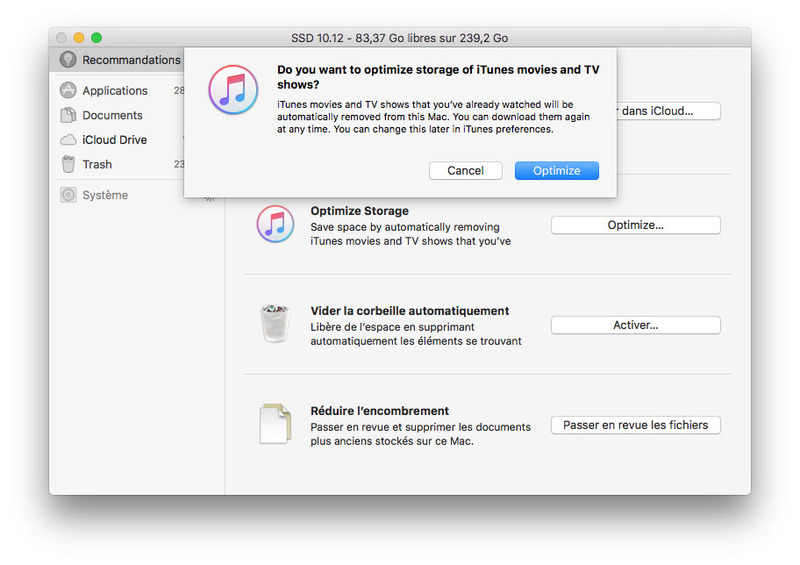The height and width of the screenshot is (565, 800).
Task: Click the partially hidden dans iCloud... button
Action: pyautogui.click(x=668, y=111)
